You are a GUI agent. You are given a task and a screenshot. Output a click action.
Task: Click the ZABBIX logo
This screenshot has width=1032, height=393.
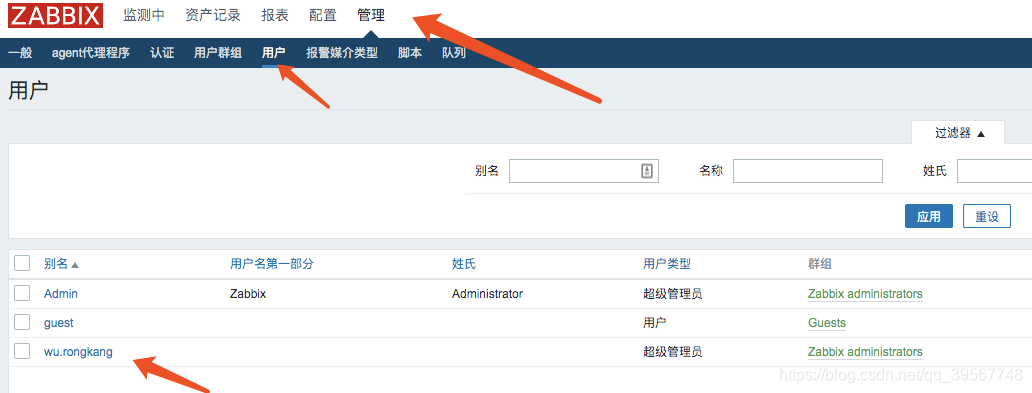point(55,16)
